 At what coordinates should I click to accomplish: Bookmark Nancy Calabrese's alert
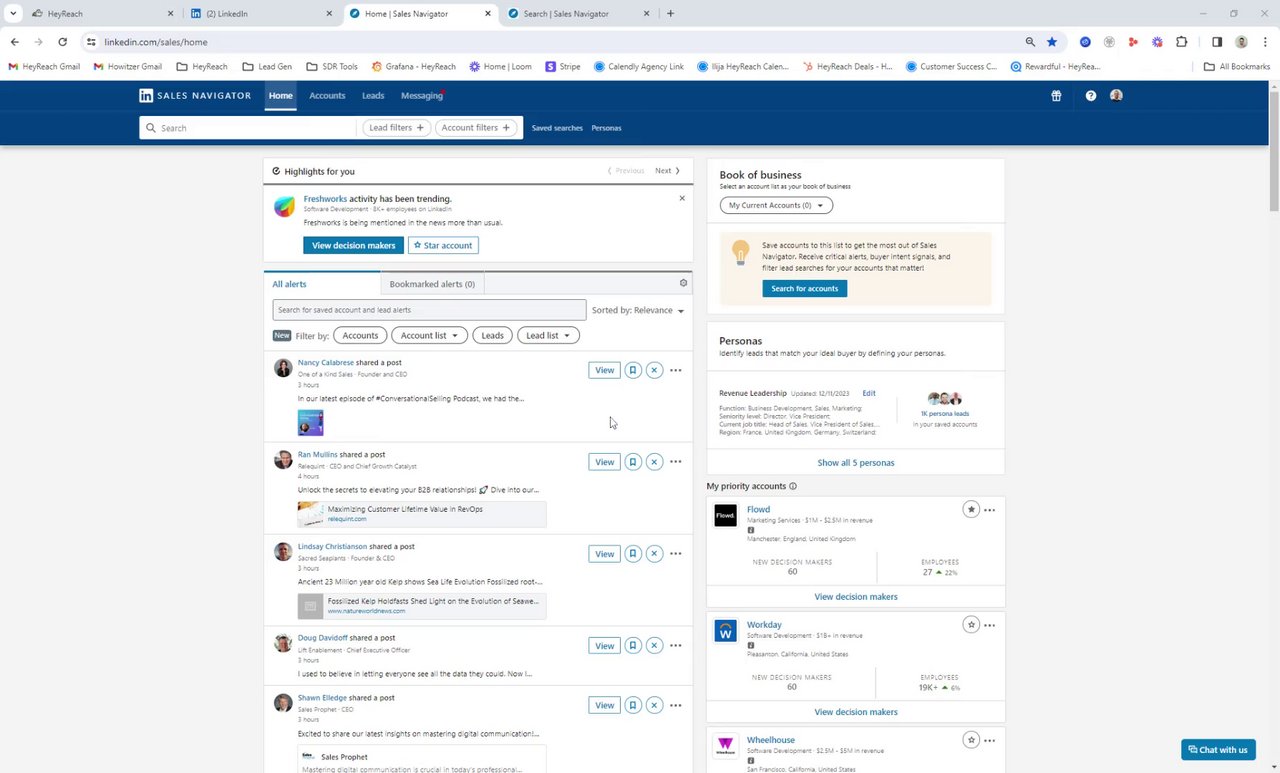click(633, 370)
